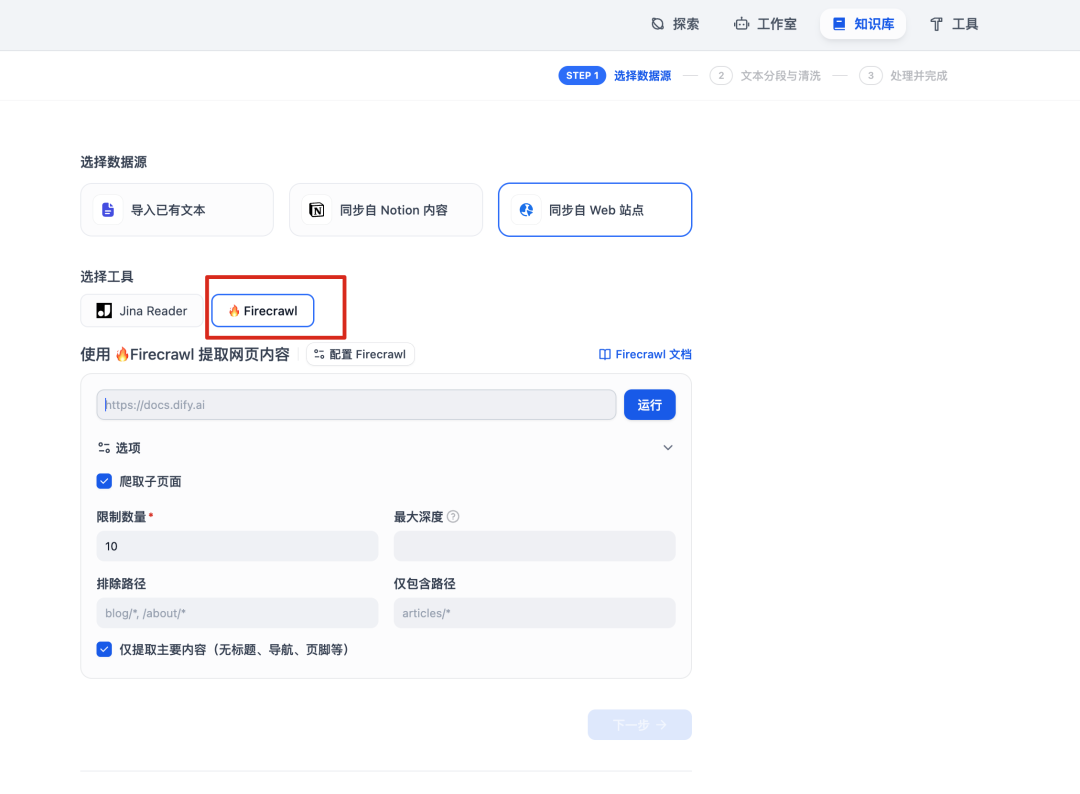
Task: Click step 2 文本分段与清洗
Action: 765,76
